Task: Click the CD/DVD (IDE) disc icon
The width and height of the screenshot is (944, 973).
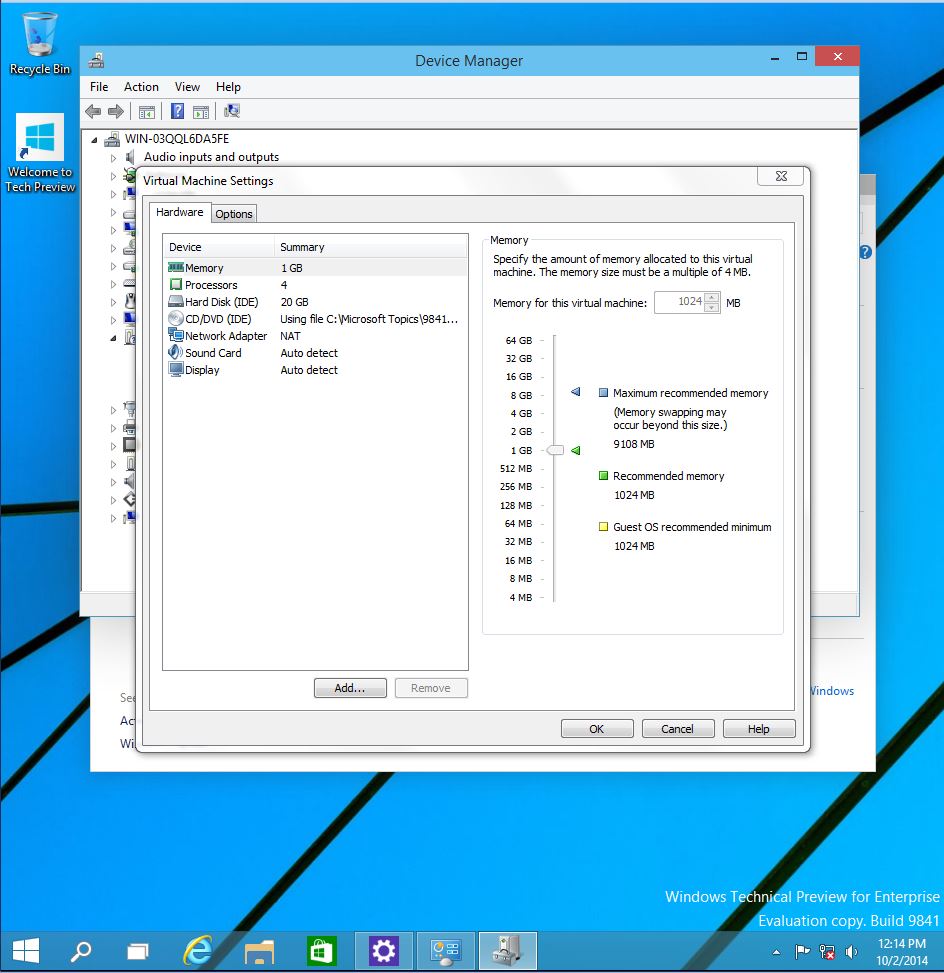Action: [176, 318]
